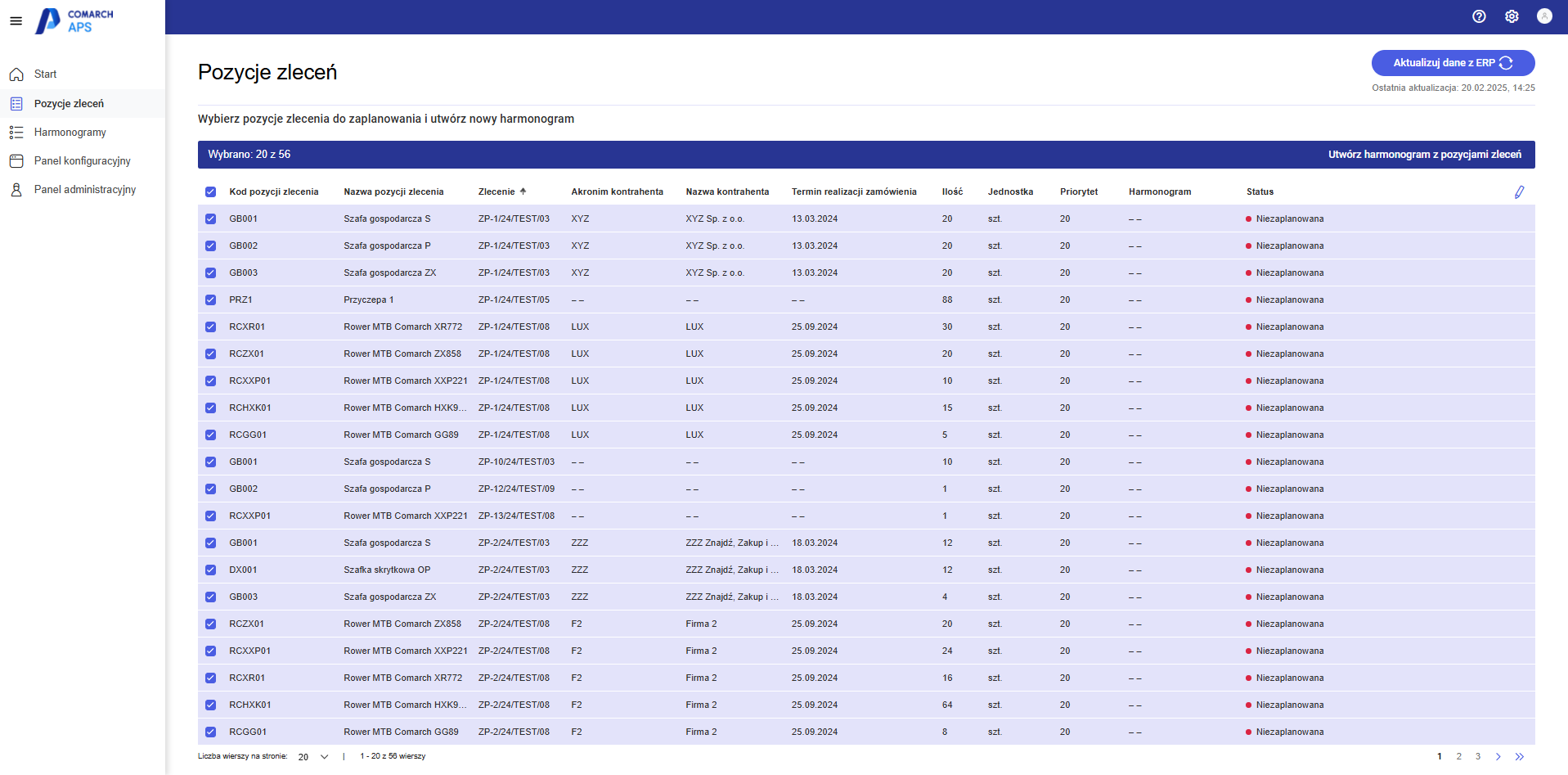This screenshot has width=1568, height=775.
Task: Click the pencil edit columns icon
Action: (1519, 192)
